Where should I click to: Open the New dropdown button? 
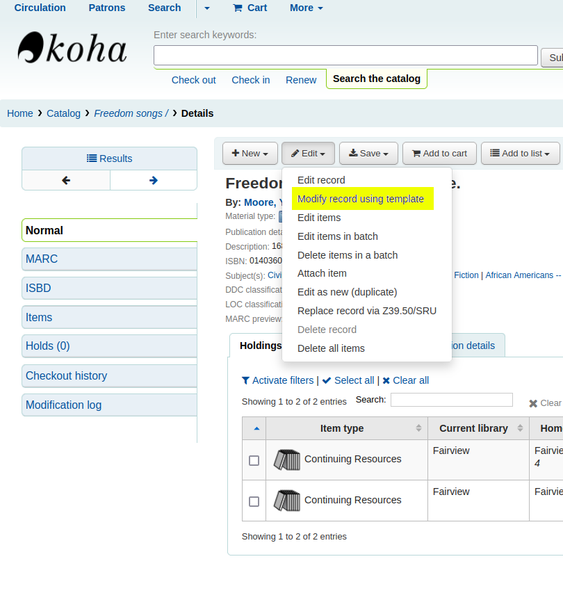click(x=250, y=153)
